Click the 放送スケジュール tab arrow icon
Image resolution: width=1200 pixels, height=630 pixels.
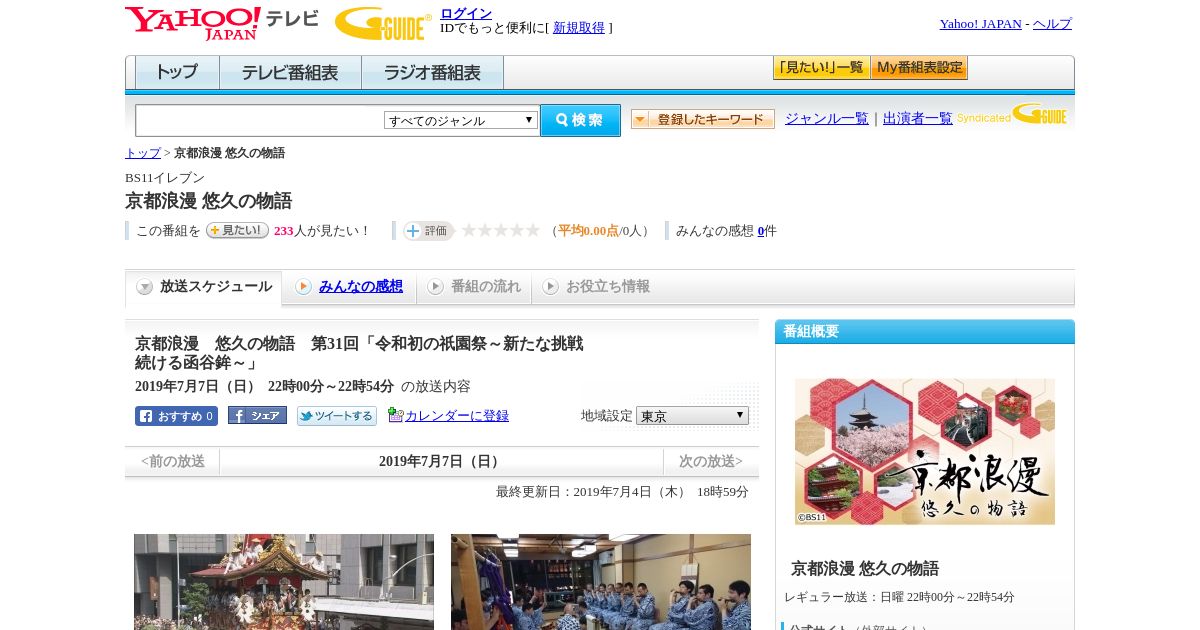click(x=145, y=287)
